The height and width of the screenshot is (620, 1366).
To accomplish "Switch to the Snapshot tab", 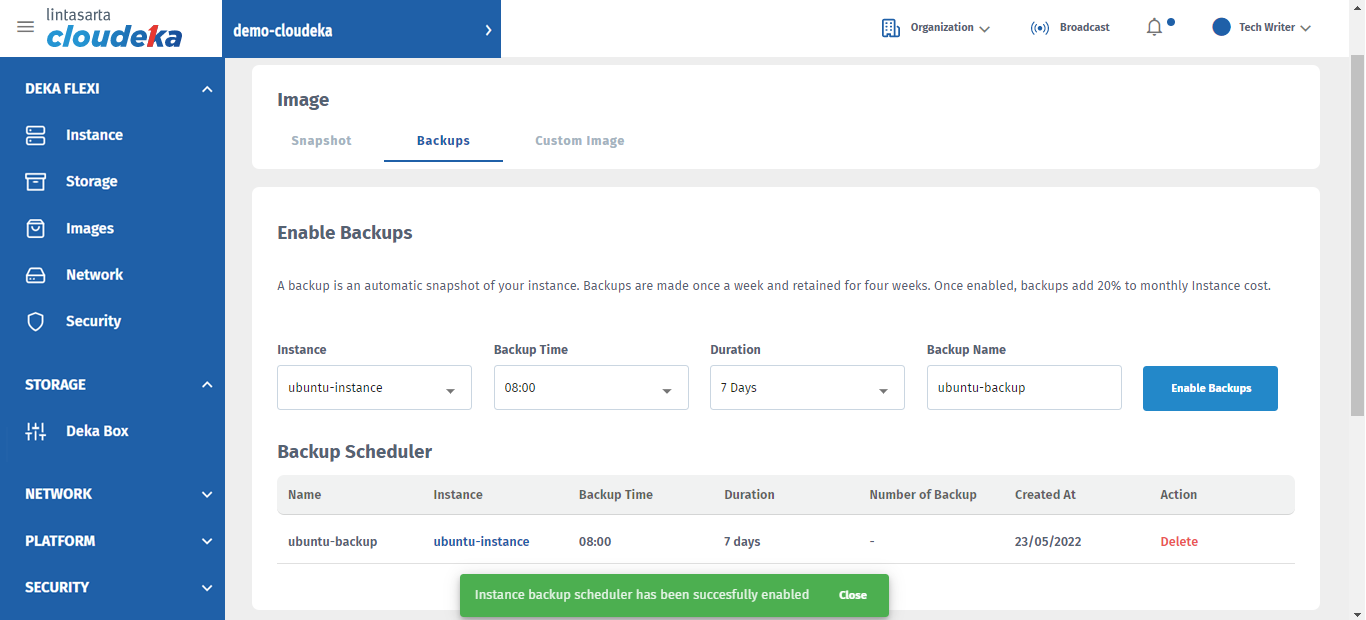I will 321,141.
